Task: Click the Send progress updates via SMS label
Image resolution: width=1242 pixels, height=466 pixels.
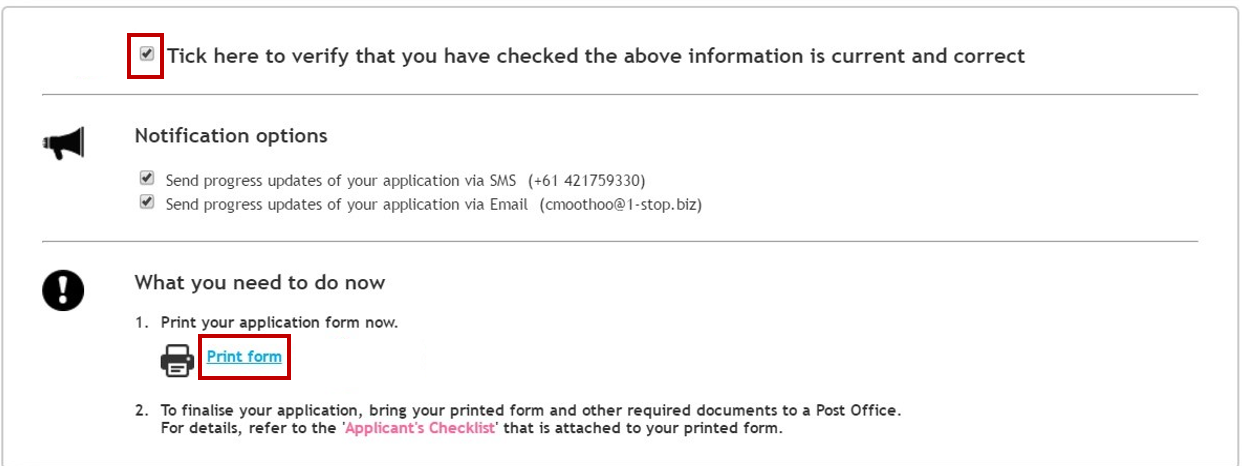Action: click(x=341, y=181)
